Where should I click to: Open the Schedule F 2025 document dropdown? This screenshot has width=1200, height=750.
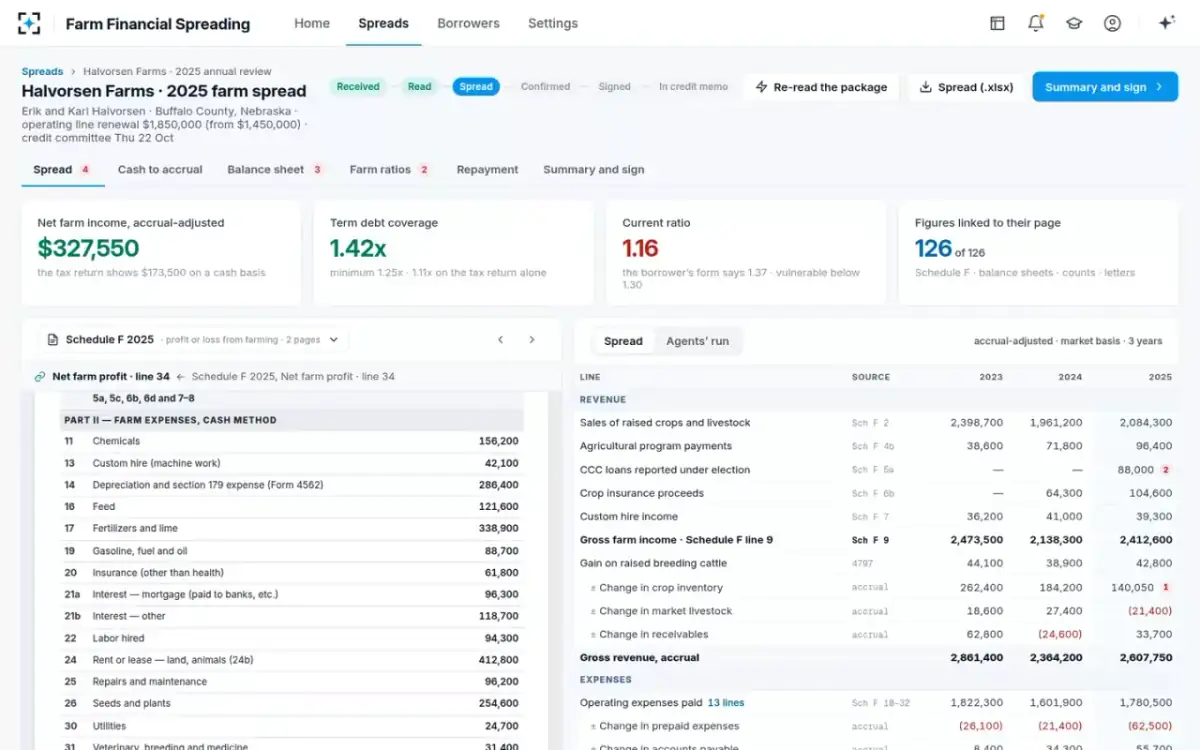click(x=193, y=340)
